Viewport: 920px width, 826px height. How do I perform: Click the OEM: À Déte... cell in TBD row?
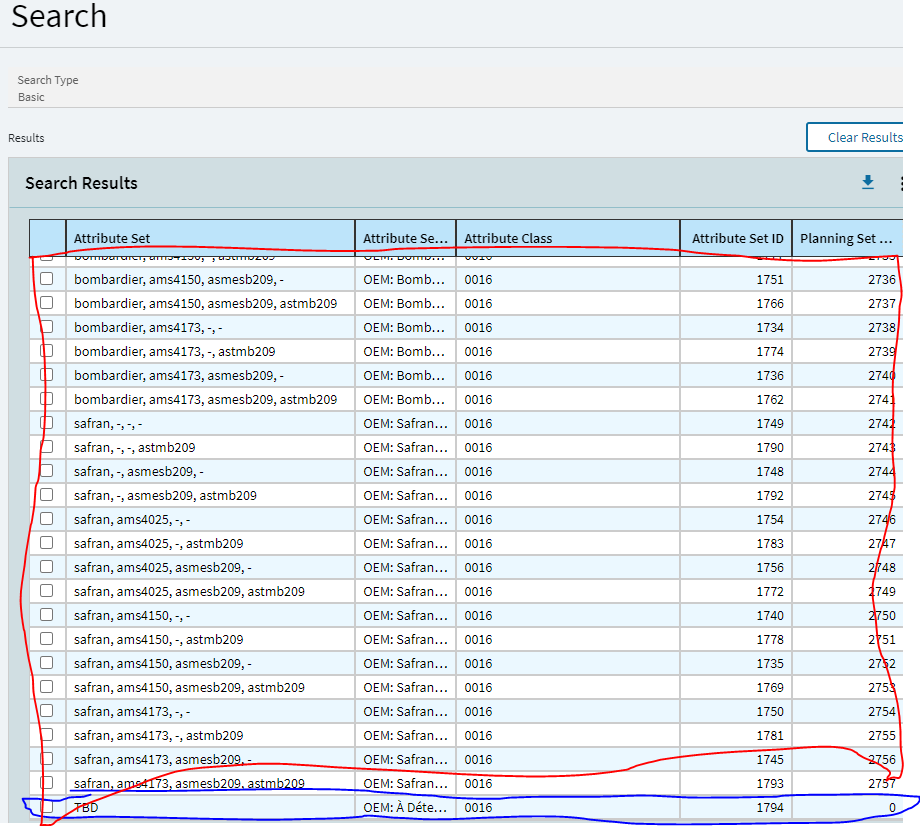[404, 807]
